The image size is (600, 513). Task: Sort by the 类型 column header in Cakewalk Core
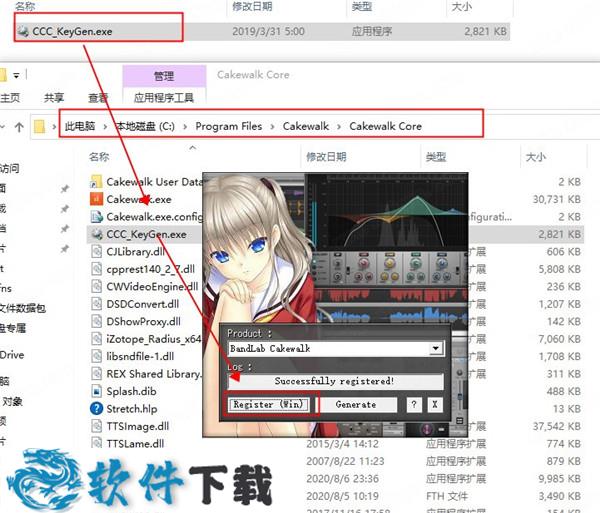click(436, 157)
